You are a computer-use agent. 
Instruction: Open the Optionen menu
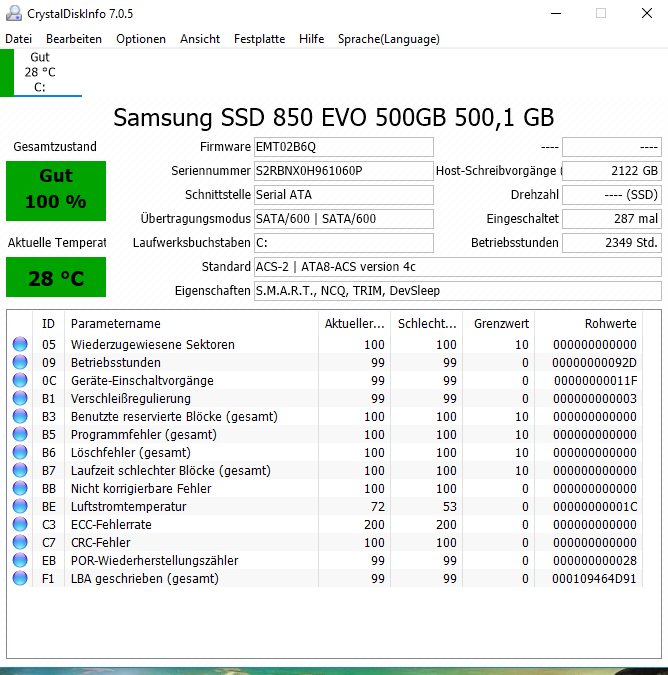click(141, 39)
